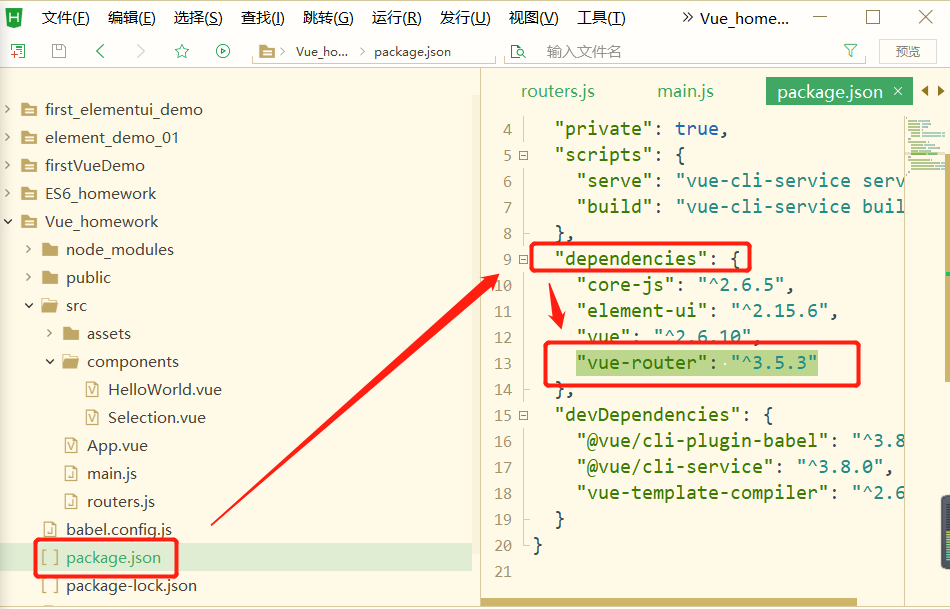Screen dimensions: 950x609
Task: Open HelloWorld.vue in the tree
Action: 165,389
